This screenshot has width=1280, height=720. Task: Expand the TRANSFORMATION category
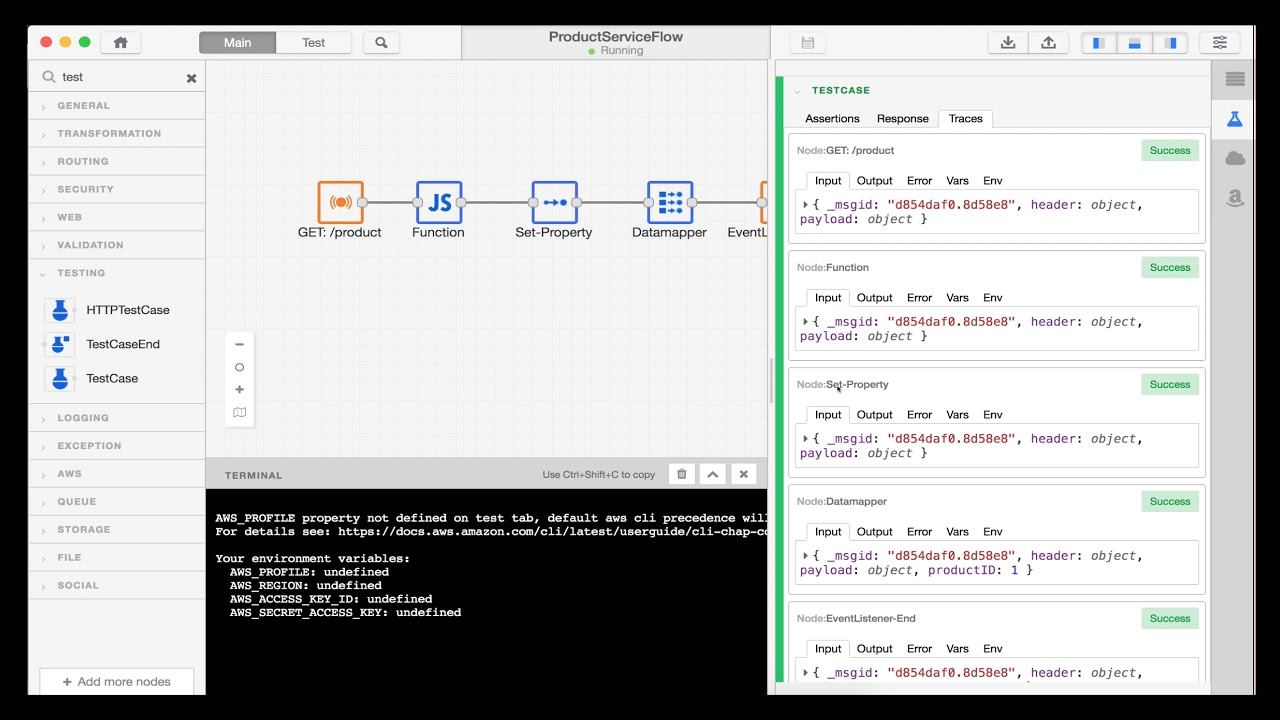pos(116,134)
